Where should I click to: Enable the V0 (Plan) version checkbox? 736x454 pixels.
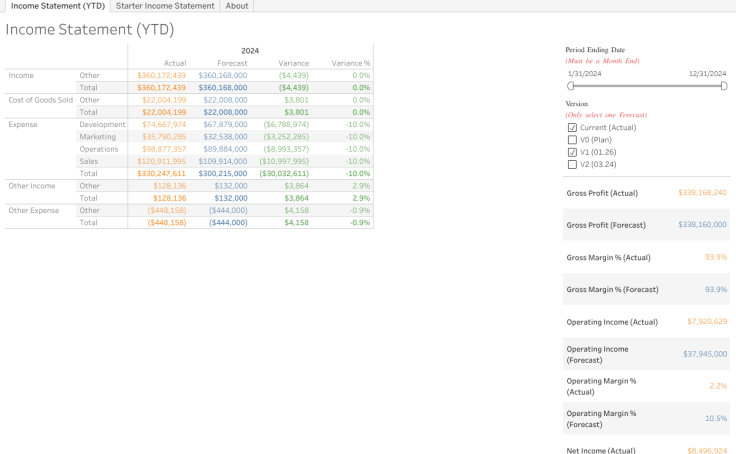pos(572,140)
